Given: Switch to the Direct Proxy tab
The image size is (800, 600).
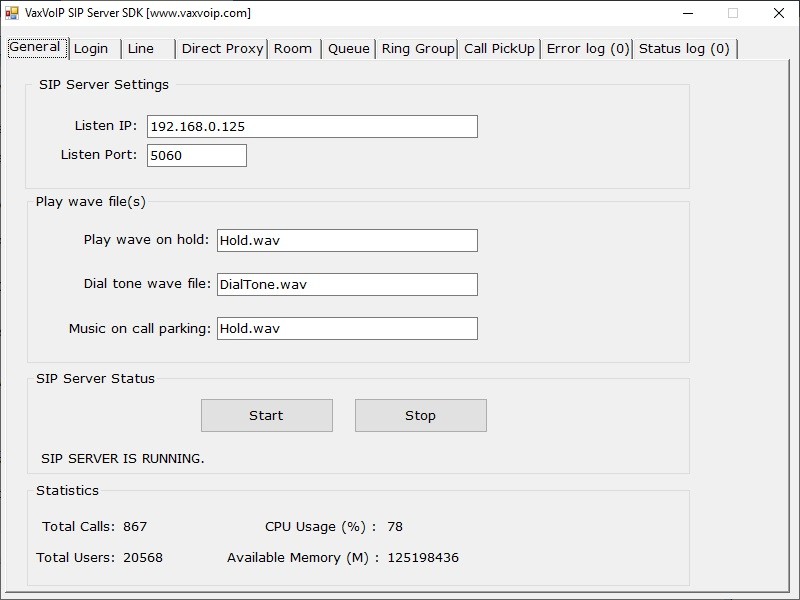Looking at the screenshot, I should point(221,48).
